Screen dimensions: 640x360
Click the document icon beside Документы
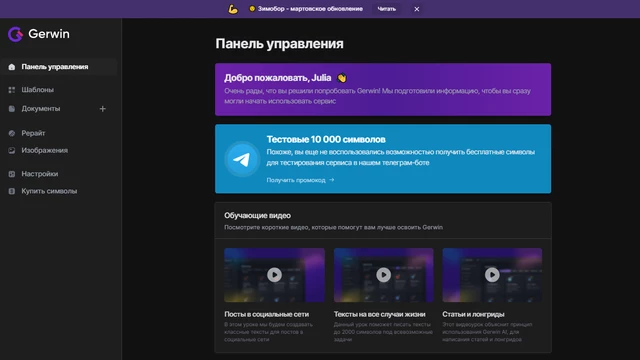coord(12,109)
